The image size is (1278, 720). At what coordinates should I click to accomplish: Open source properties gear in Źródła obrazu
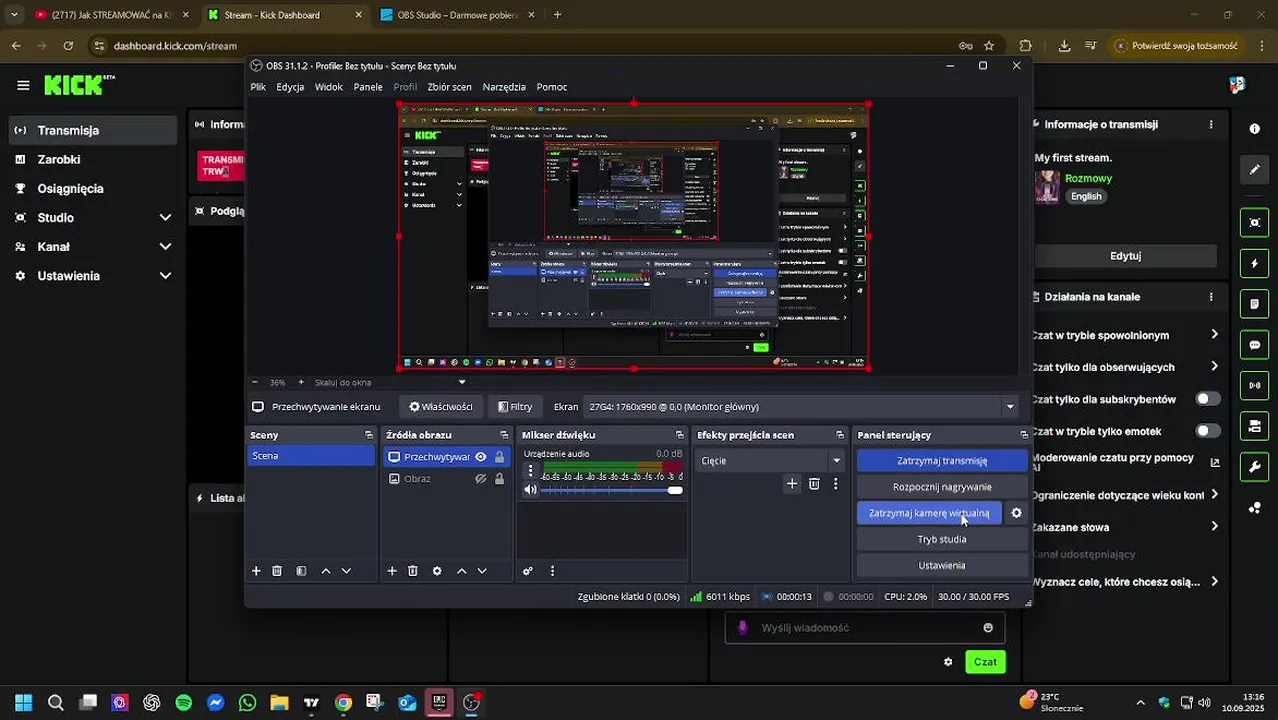click(437, 571)
